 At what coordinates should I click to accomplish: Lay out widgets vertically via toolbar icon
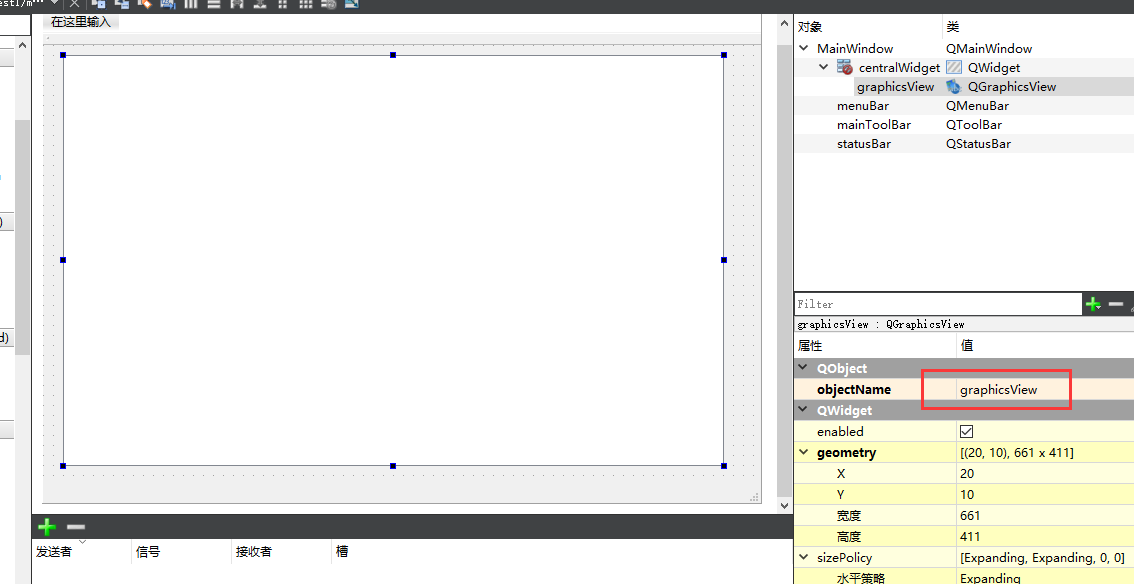tap(213, 4)
